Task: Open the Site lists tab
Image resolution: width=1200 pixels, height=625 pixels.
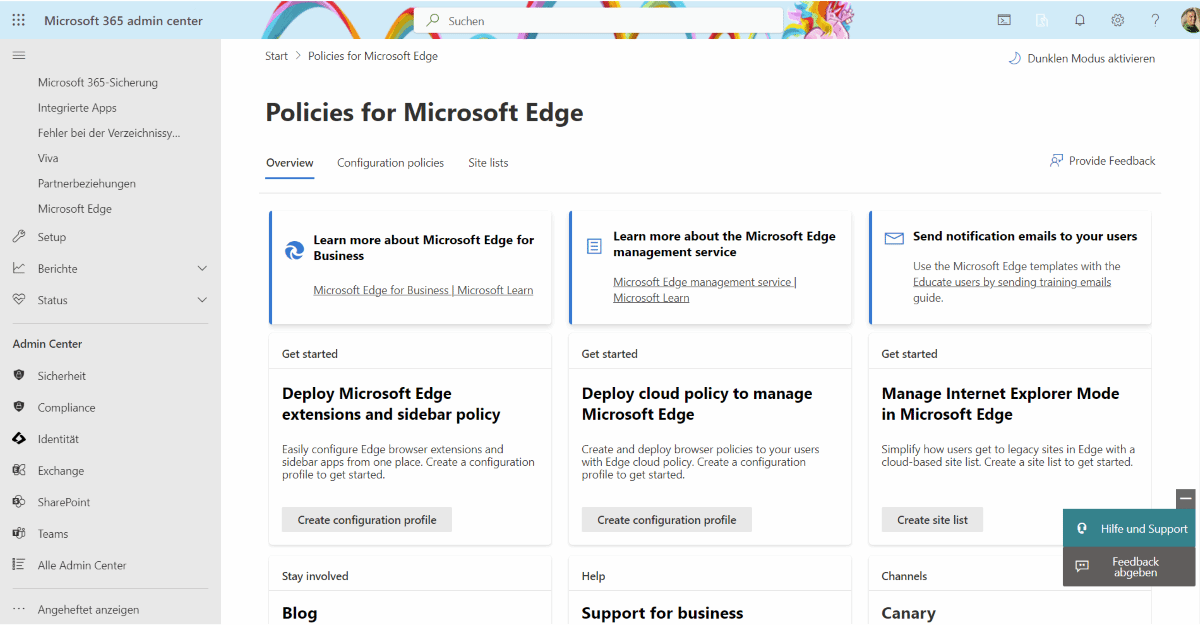Action: [488, 162]
